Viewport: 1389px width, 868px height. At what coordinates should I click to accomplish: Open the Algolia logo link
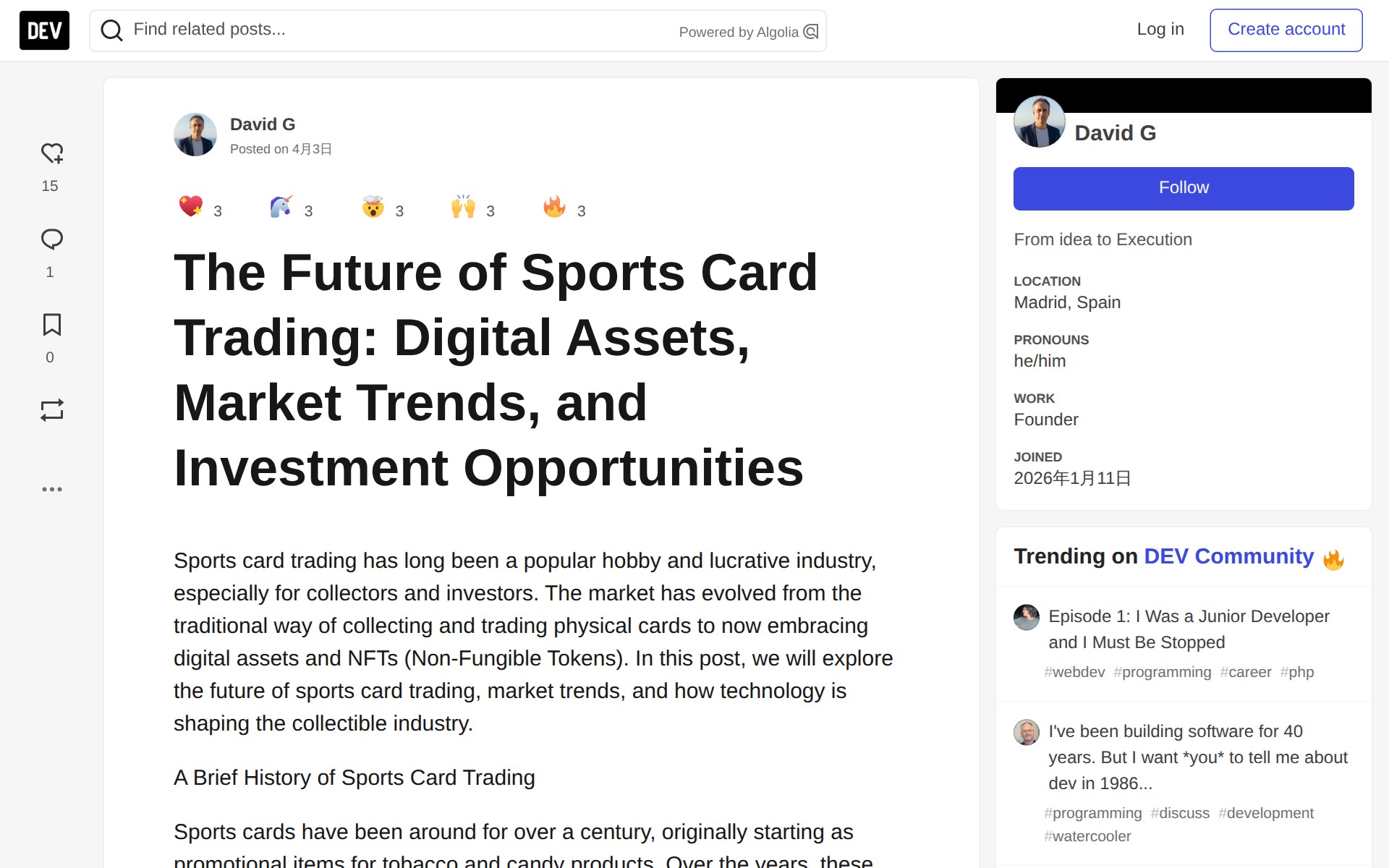click(x=811, y=32)
